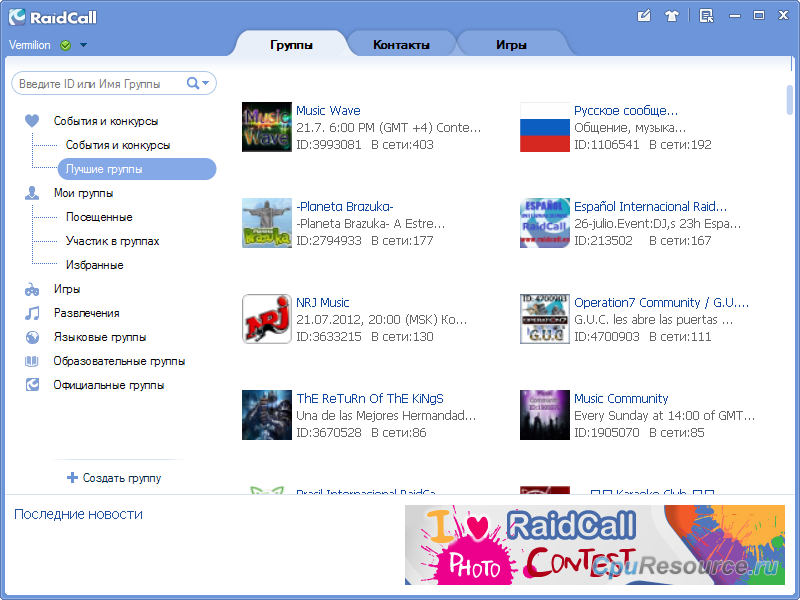Open the Operation7 Community thumbnail
The height and width of the screenshot is (600, 800).
[x=545, y=319]
